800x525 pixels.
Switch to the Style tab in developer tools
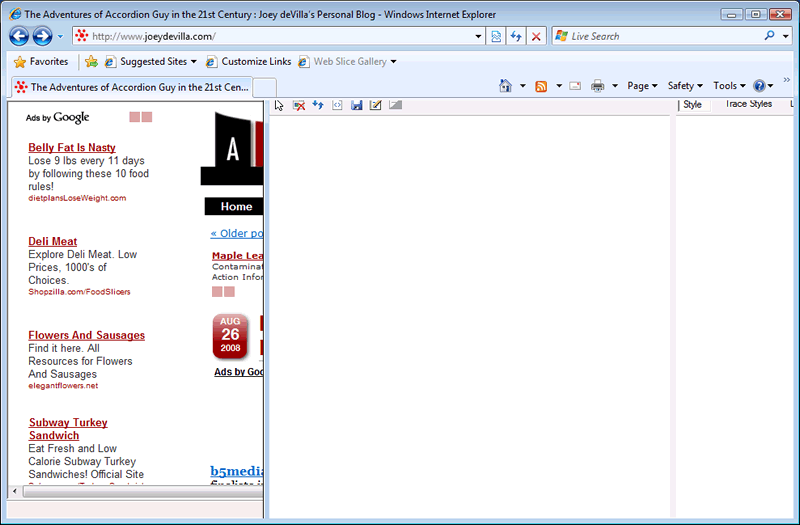point(692,105)
